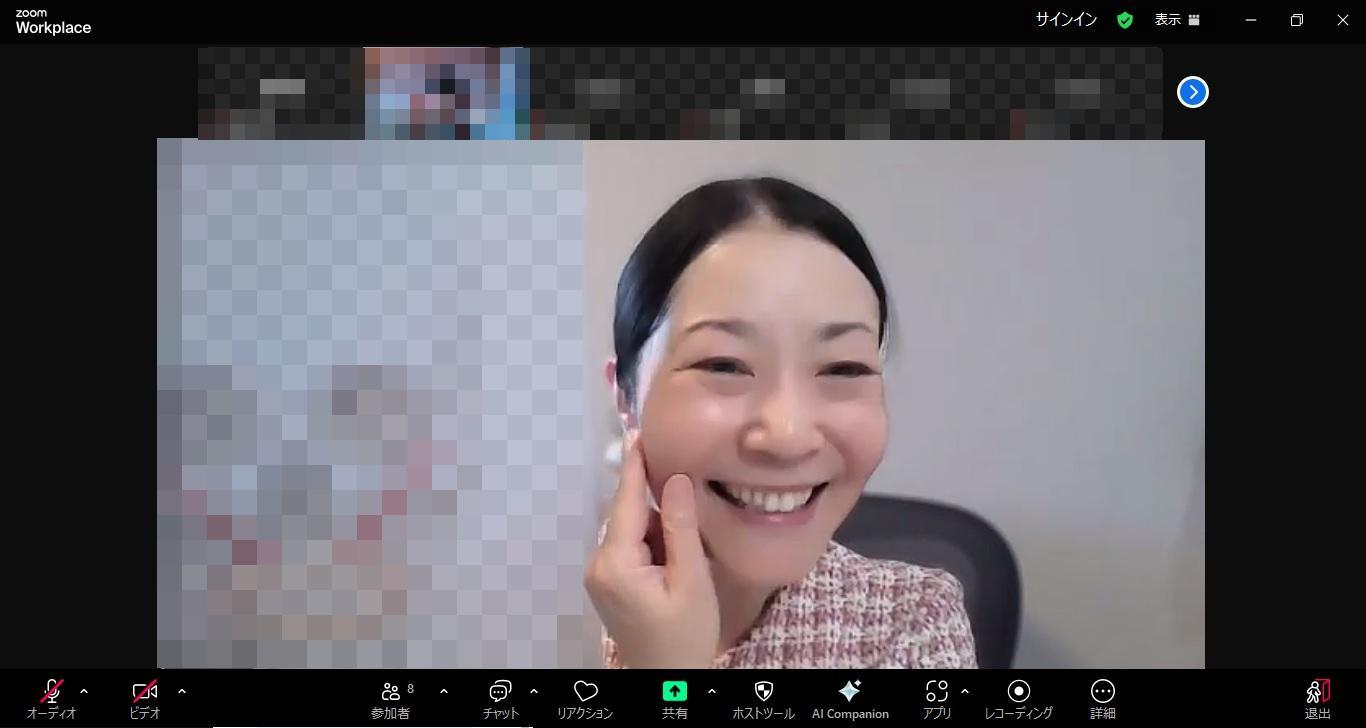1366x728 pixels.
Task: Click the サインイン (Sign in) link
Action: point(1065,19)
